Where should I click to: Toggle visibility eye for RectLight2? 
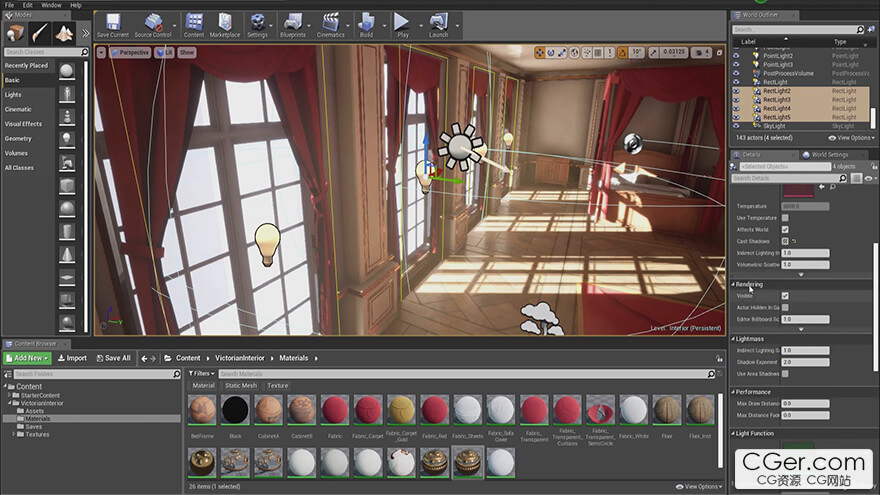[737, 91]
